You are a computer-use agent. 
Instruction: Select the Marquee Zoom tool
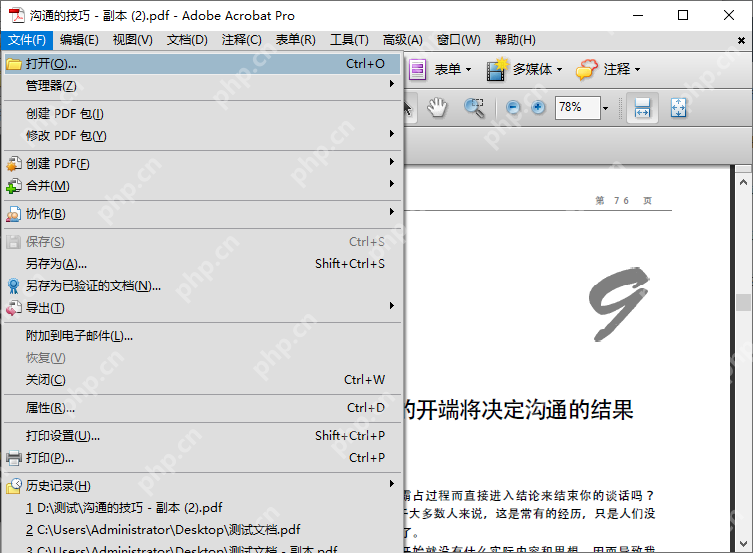point(474,108)
